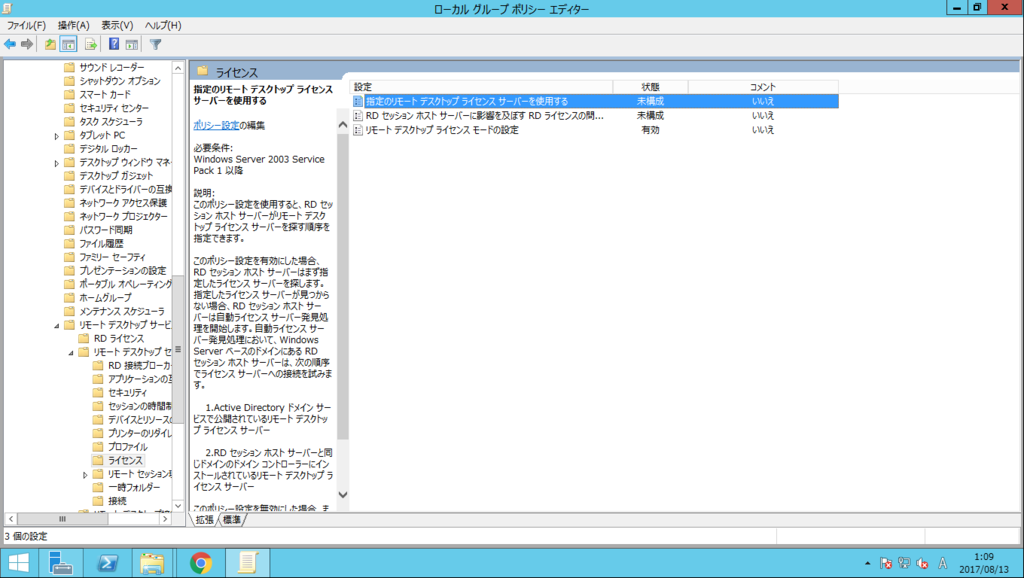Sort by the 状態 column header
1024x578 pixels.
650,87
